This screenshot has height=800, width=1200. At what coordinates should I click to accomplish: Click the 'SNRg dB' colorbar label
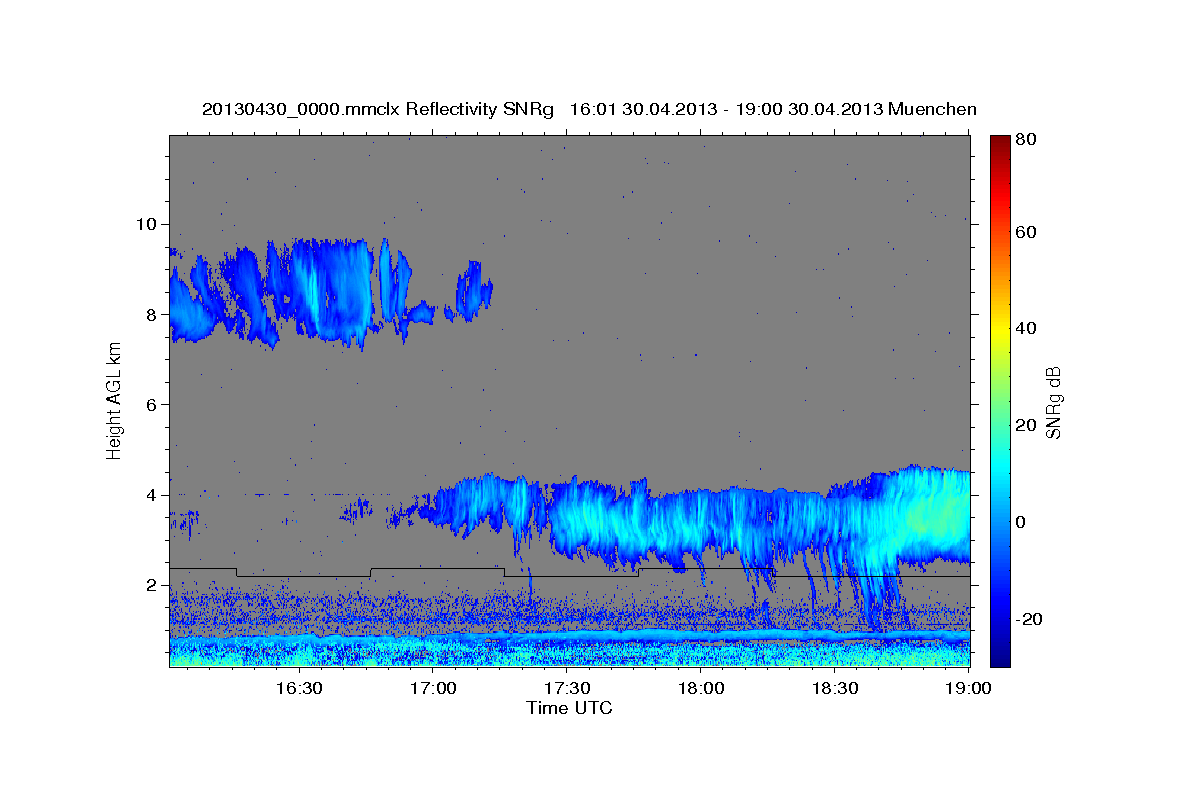1053,401
